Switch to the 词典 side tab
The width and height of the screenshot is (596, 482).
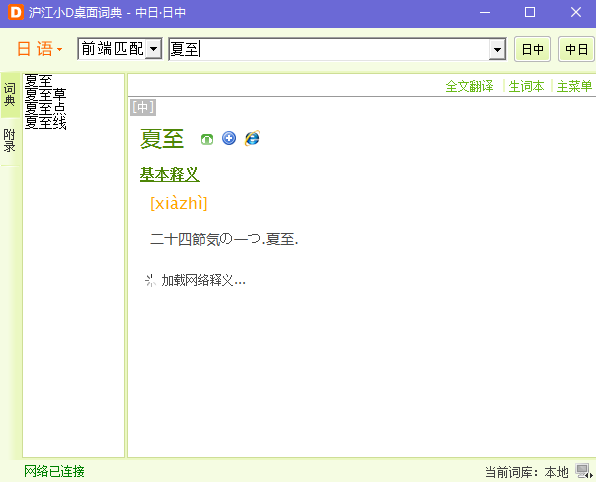point(10,95)
